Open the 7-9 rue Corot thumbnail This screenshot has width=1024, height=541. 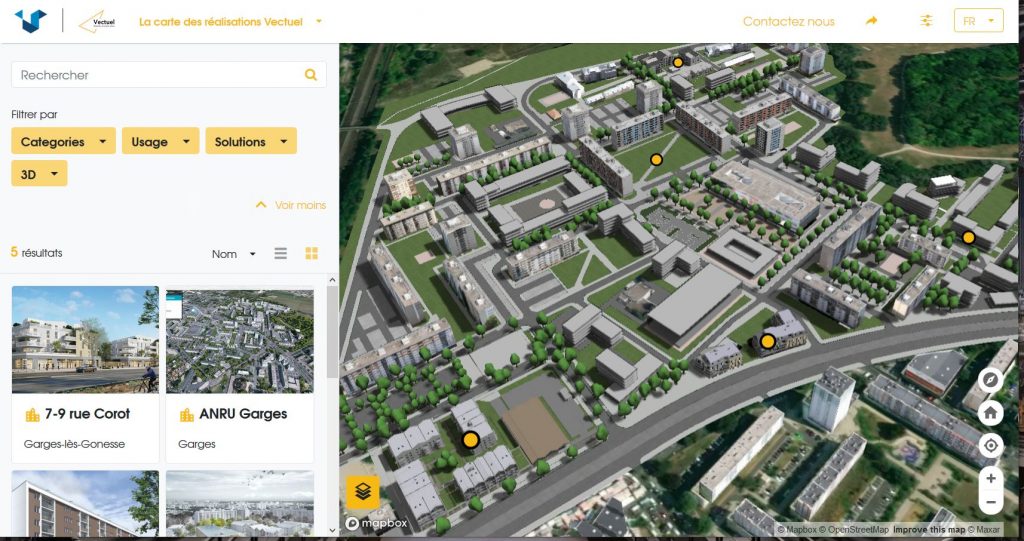(85, 339)
